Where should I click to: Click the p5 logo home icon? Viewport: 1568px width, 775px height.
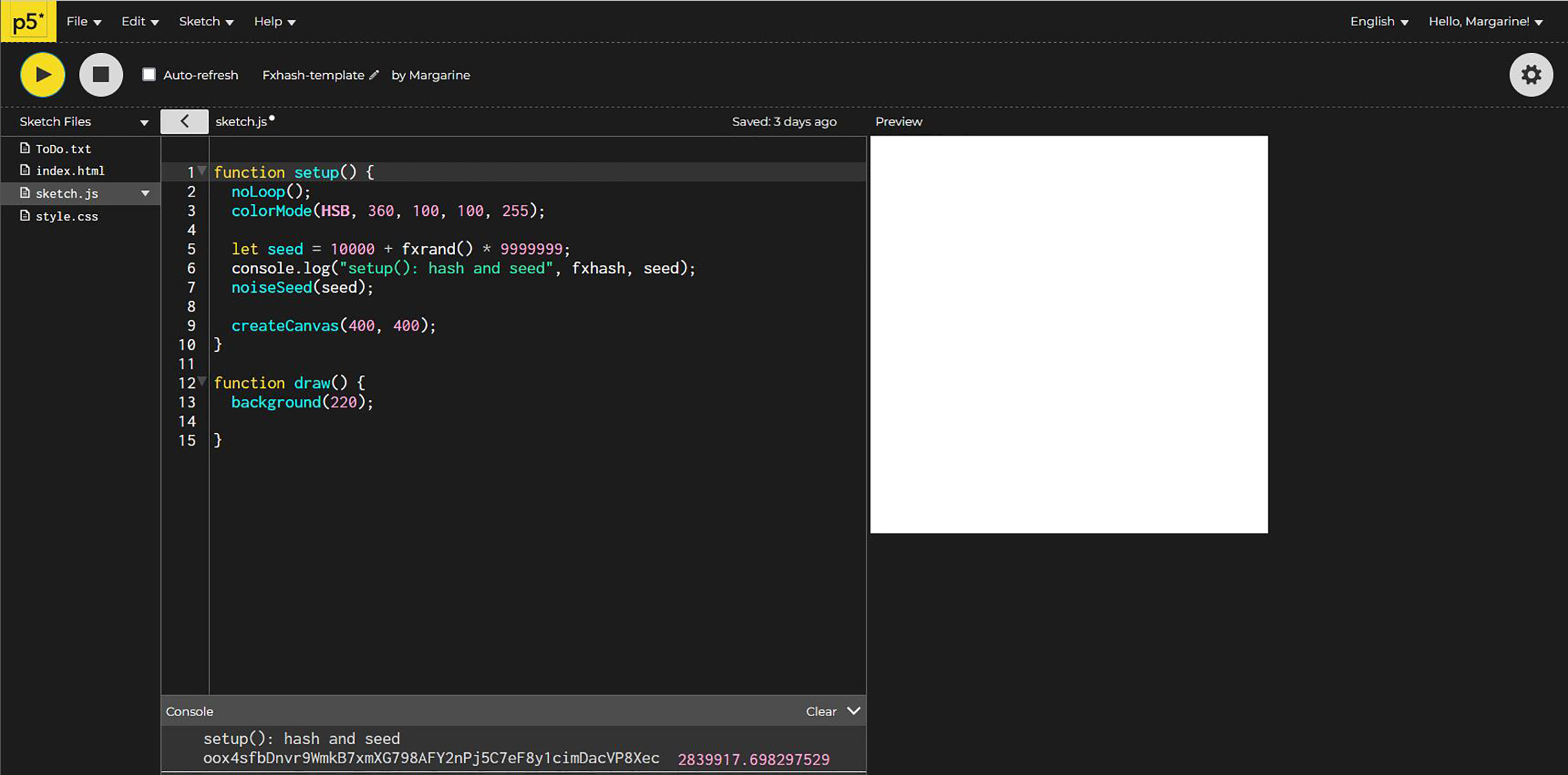(x=28, y=22)
